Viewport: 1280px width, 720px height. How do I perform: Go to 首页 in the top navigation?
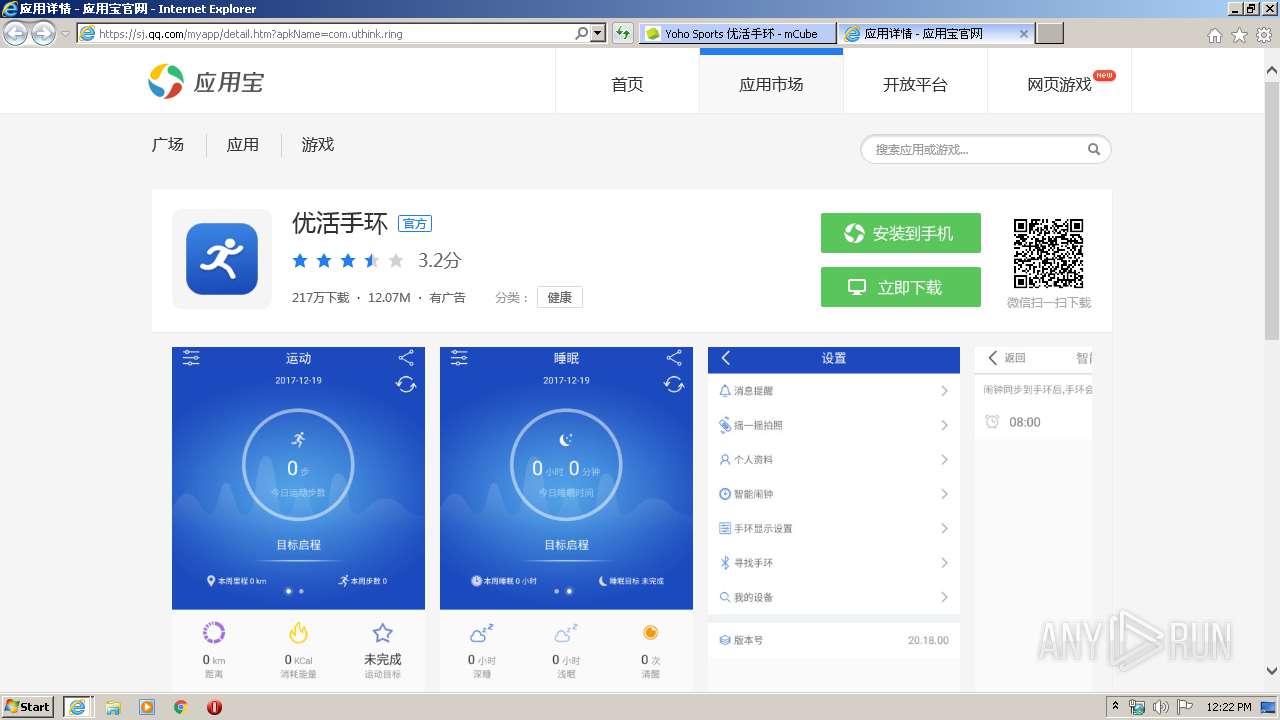628,84
